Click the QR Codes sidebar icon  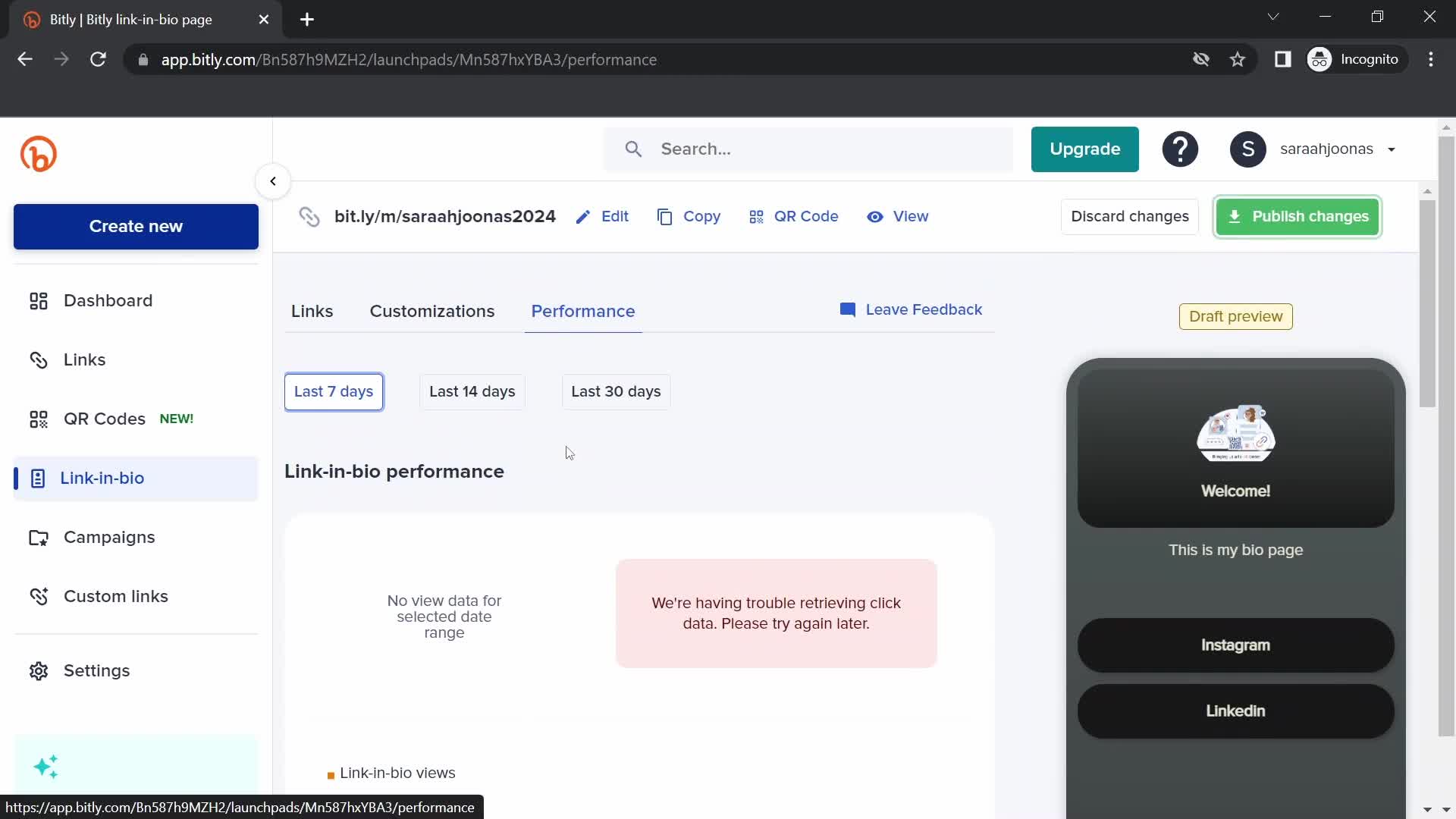[38, 419]
